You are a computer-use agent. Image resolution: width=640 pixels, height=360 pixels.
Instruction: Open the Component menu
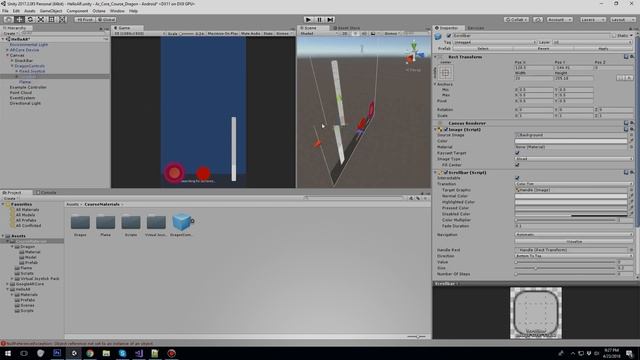[x=77, y=11]
